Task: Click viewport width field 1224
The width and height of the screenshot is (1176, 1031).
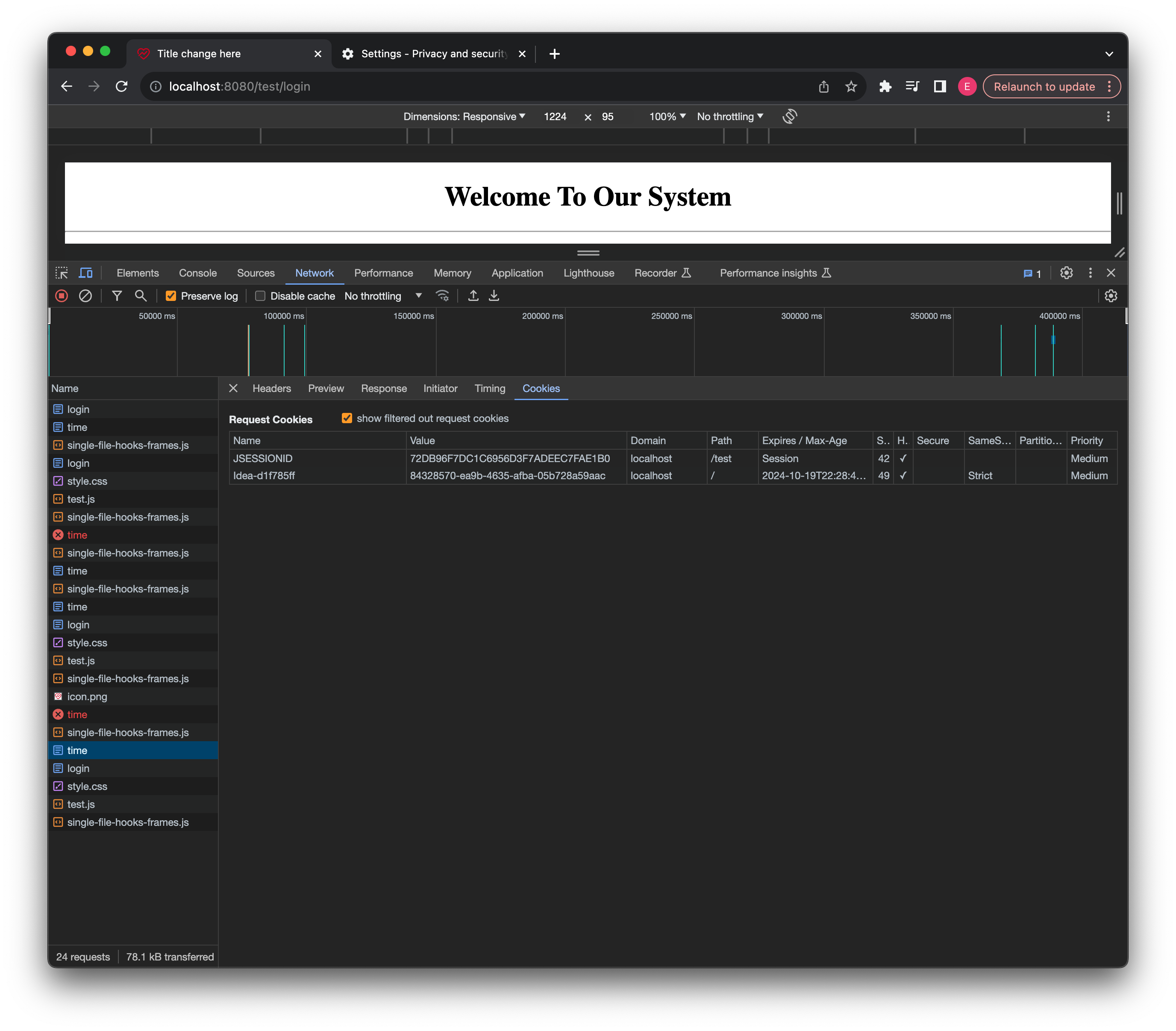Action: pos(555,116)
